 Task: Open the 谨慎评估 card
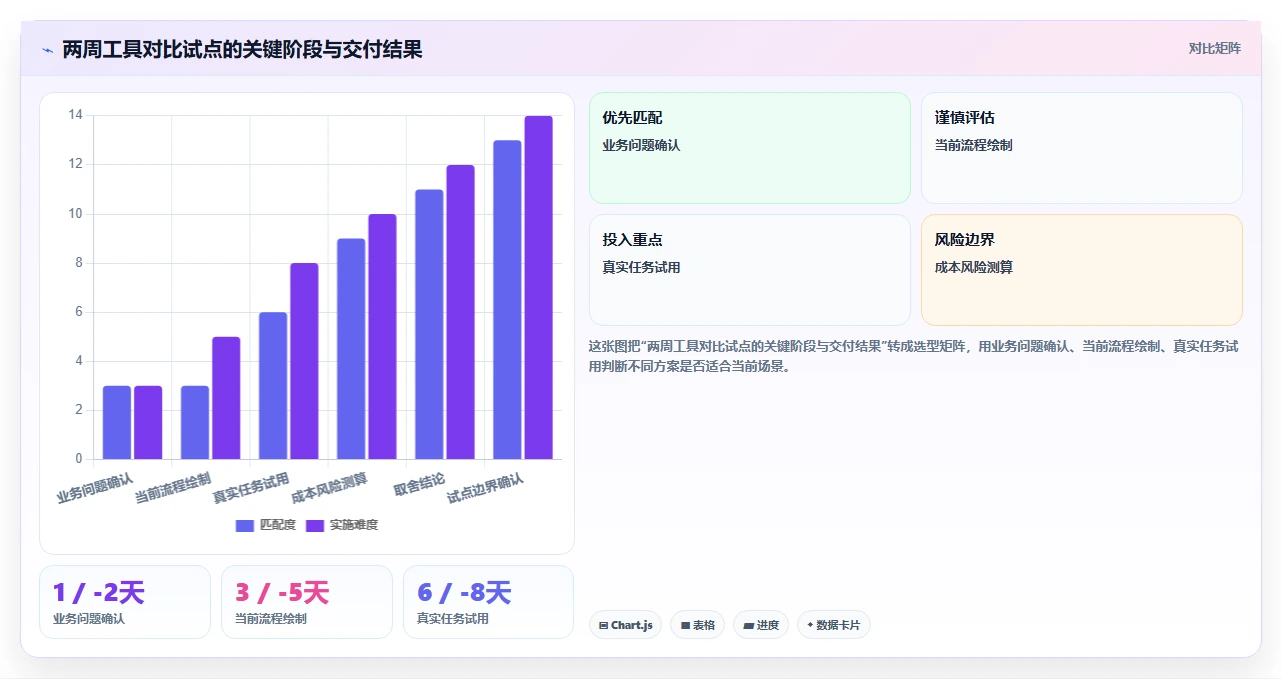(x=1082, y=148)
